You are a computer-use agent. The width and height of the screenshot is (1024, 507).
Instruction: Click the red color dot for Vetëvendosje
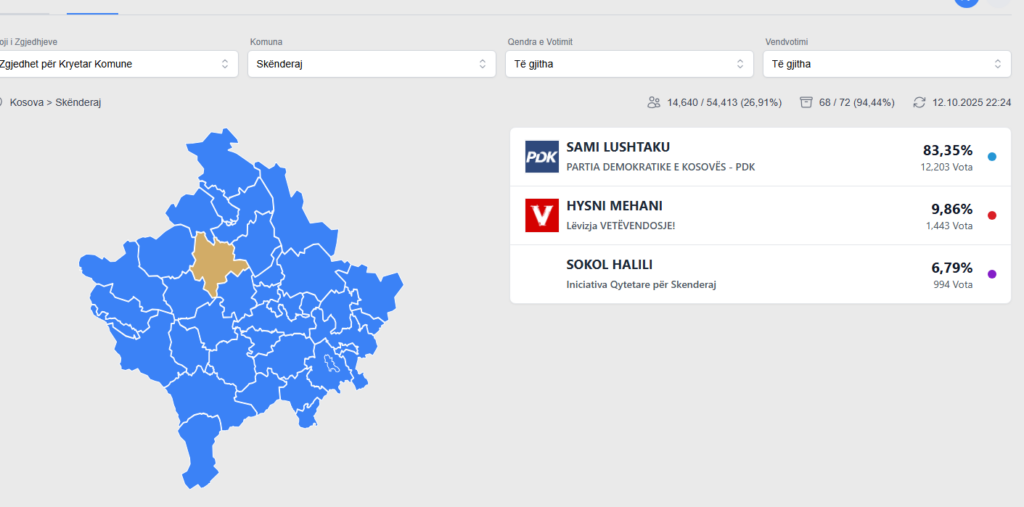(x=991, y=215)
